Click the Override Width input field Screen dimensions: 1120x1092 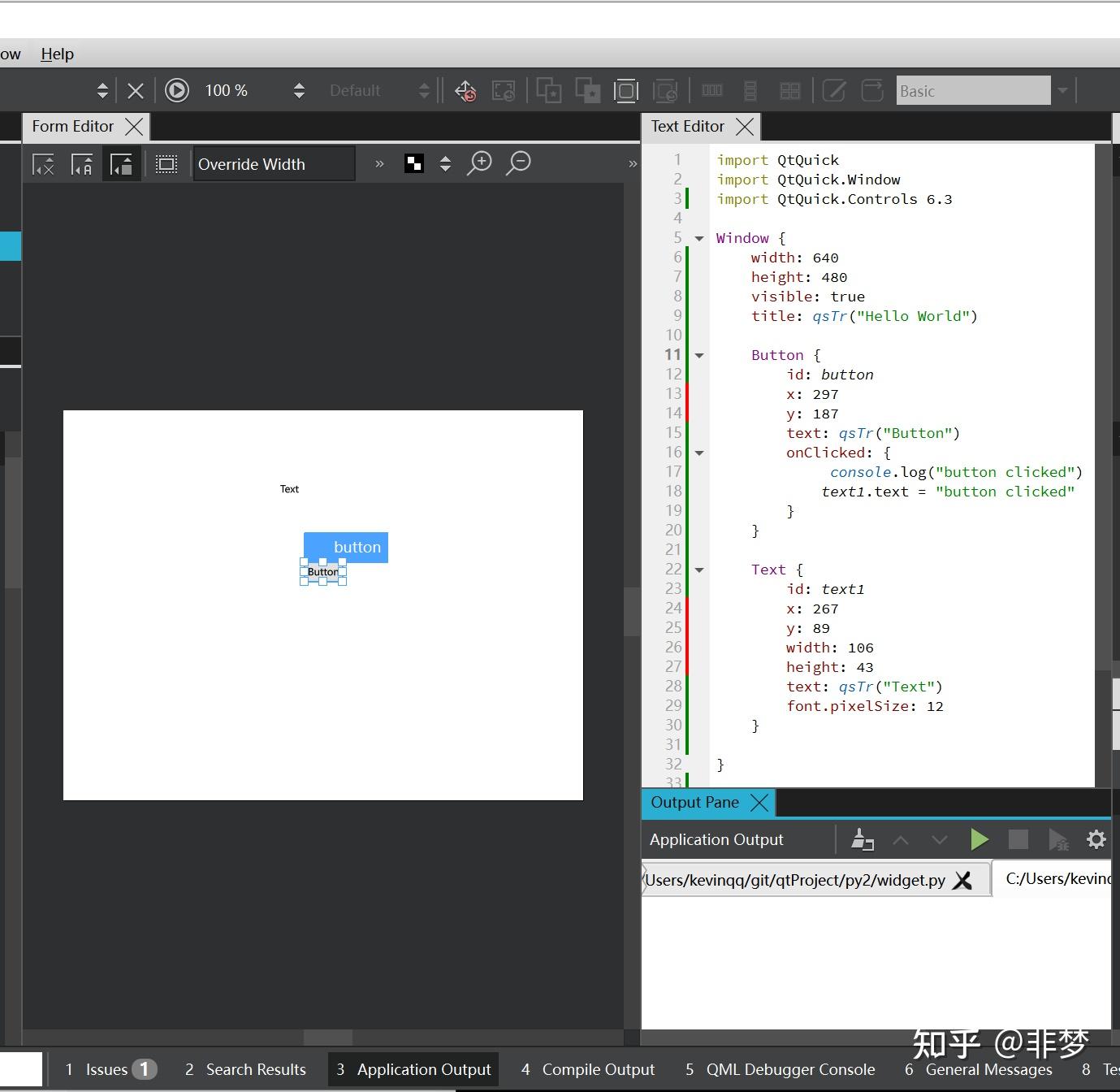(x=274, y=164)
